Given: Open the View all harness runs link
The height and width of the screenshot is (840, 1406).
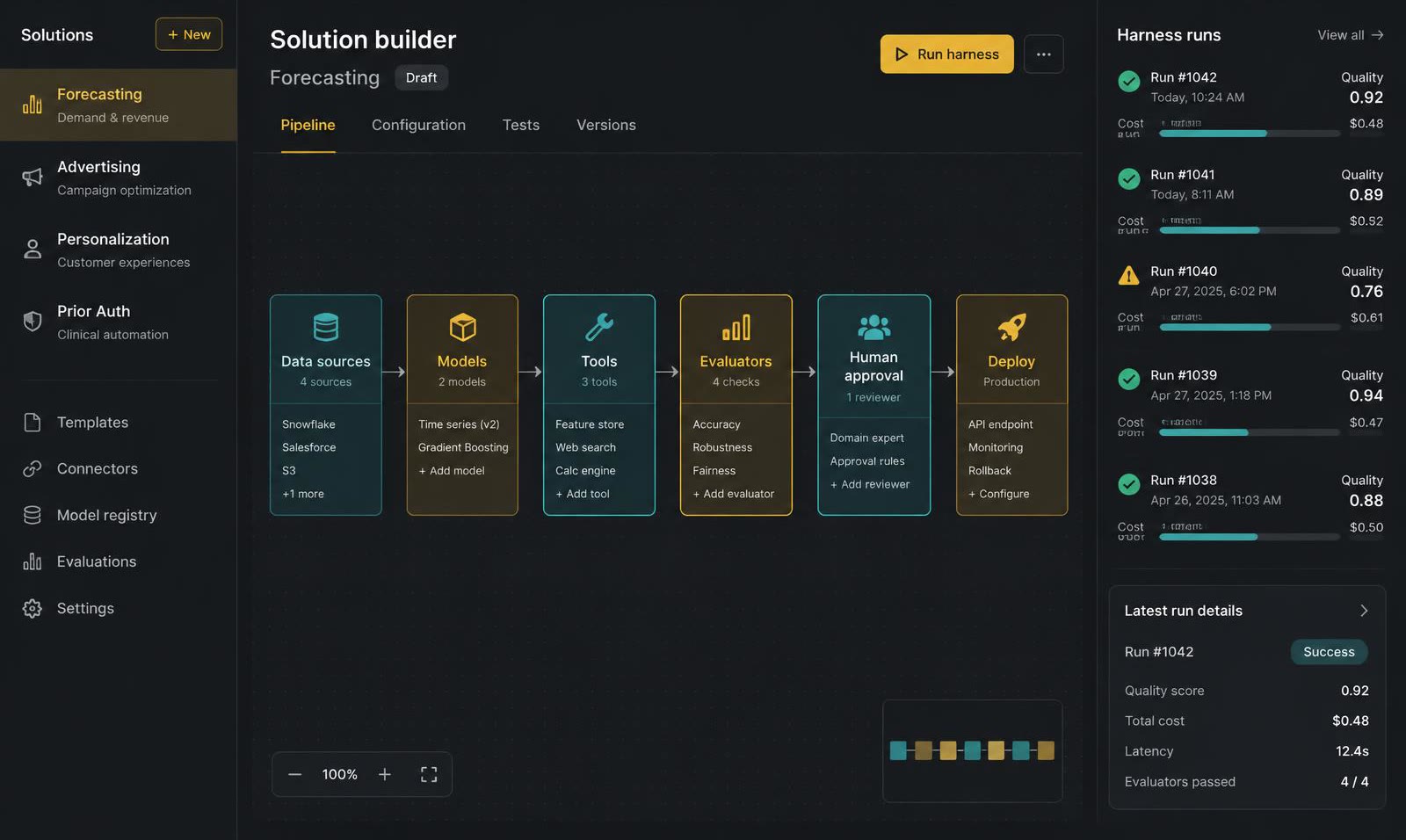Looking at the screenshot, I should pyautogui.click(x=1351, y=35).
